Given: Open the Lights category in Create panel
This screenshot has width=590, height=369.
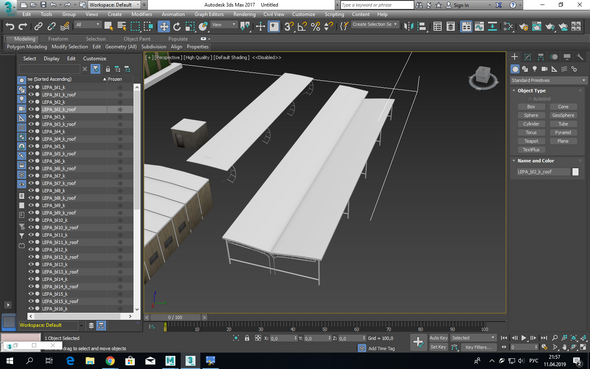Looking at the screenshot, I should point(535,69).
